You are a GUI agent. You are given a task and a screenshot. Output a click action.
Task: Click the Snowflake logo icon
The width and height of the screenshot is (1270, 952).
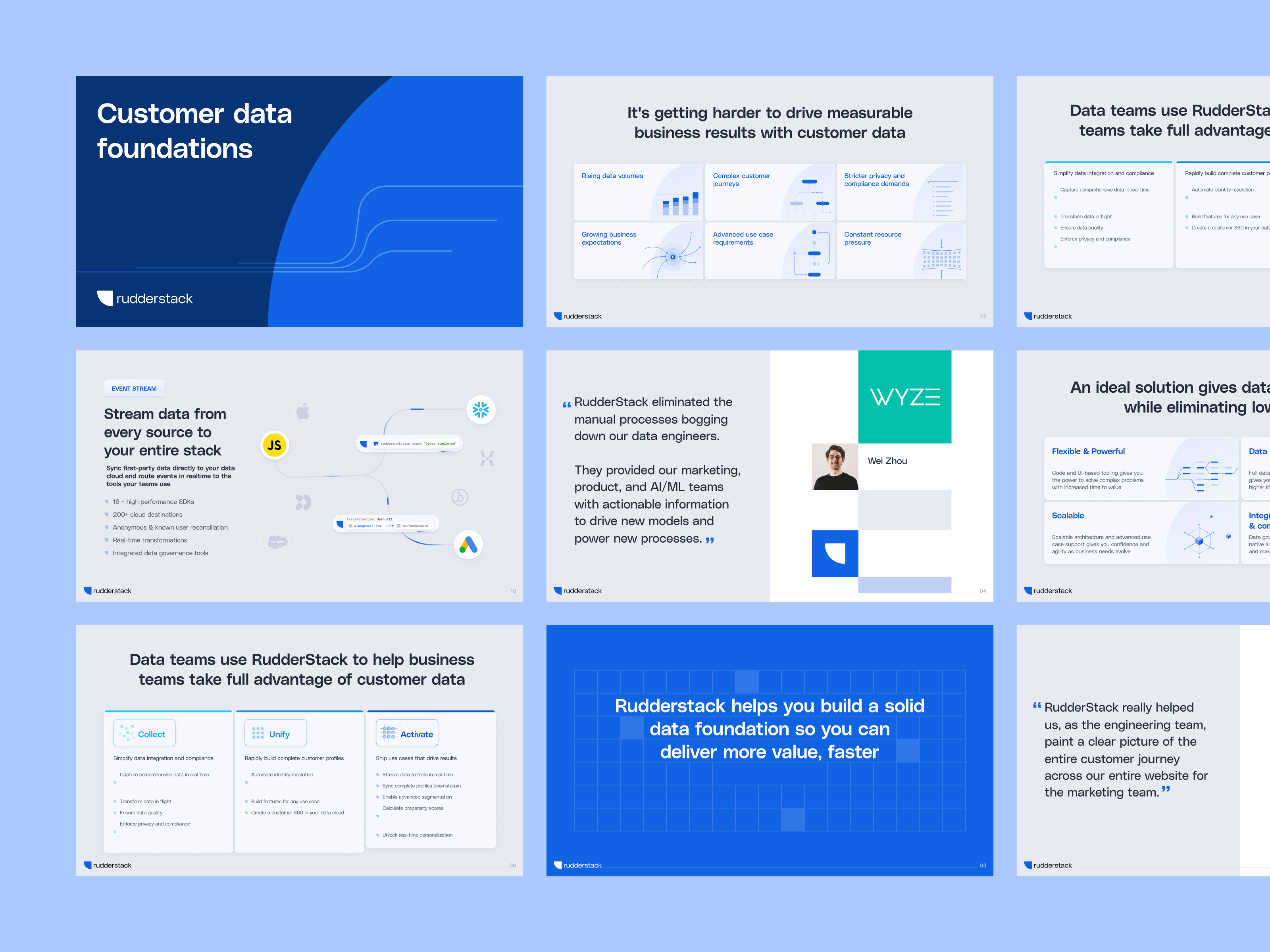pyautogui.click(x=481, y=410)
